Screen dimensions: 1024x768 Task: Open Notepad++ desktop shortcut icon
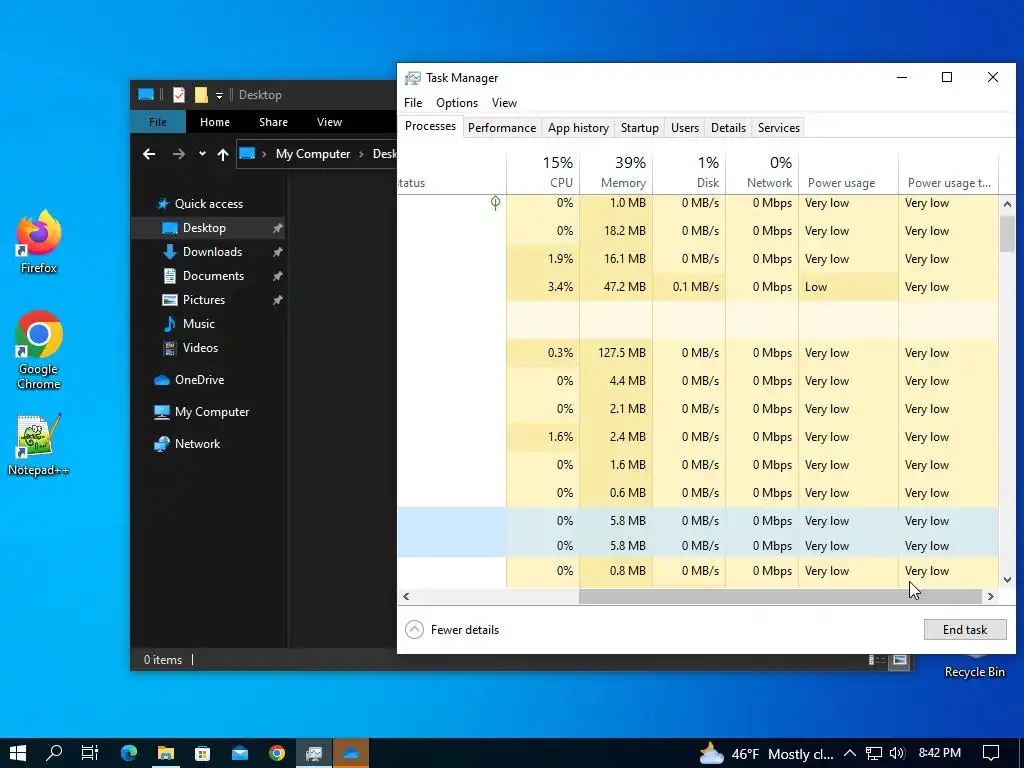tap(38, 444)
